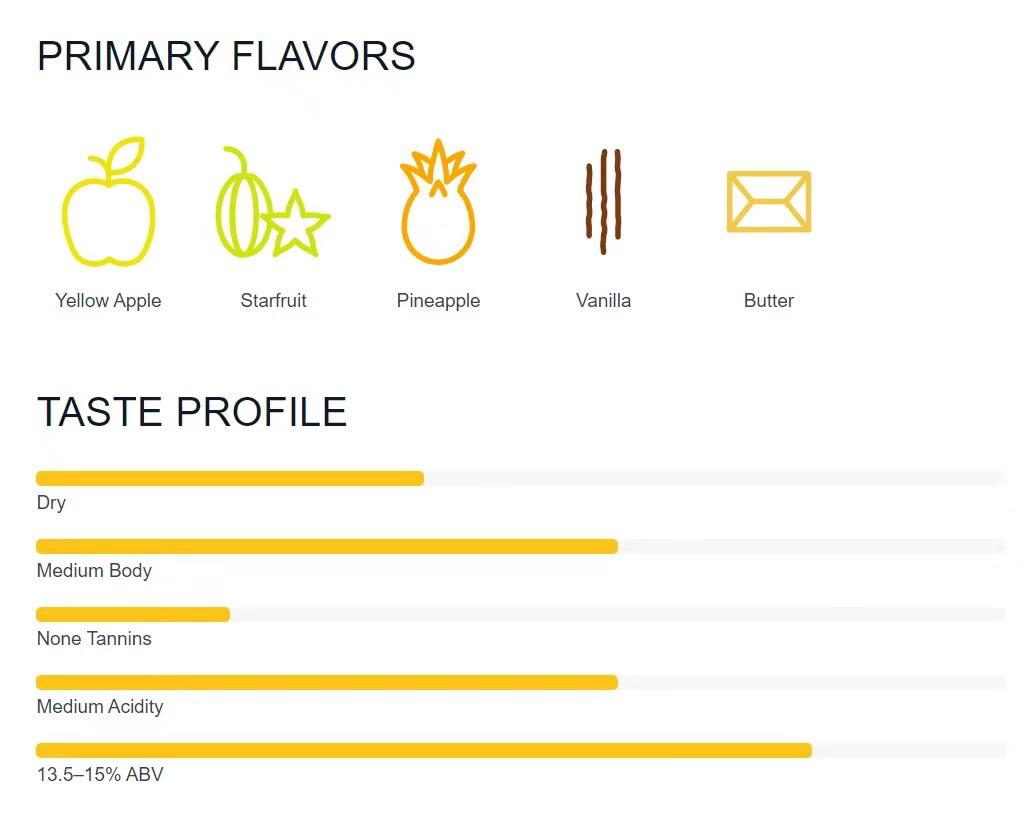The width and height of the screenshot is (1035, 828).
Task: Select the Butter caption text
Action: (x=769, y=300)
